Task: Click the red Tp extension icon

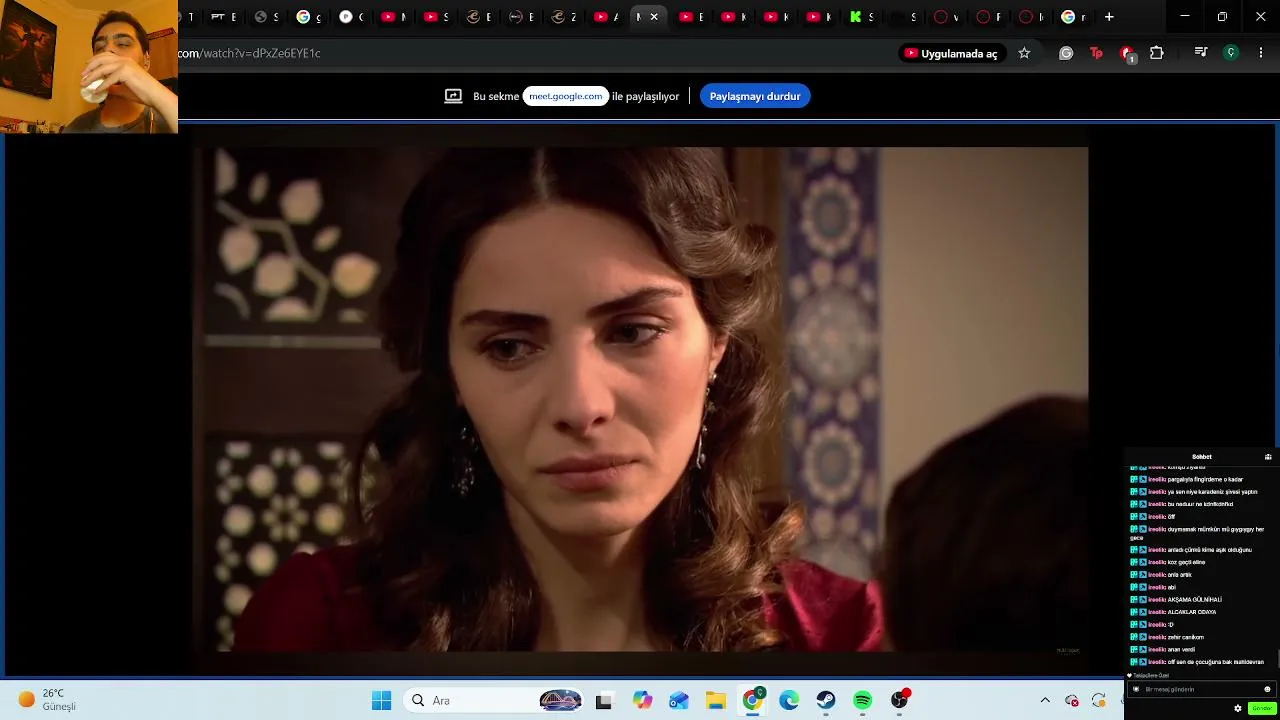Action: (1097, 54)
